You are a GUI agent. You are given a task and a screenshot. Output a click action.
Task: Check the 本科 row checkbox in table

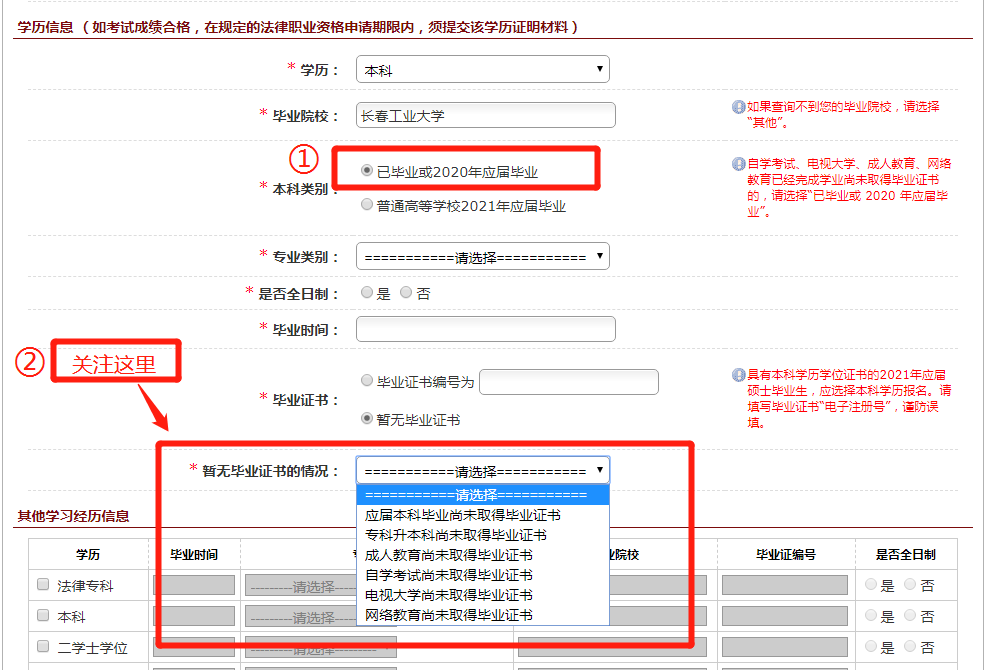pyautogui.click(x=43, y=616)
